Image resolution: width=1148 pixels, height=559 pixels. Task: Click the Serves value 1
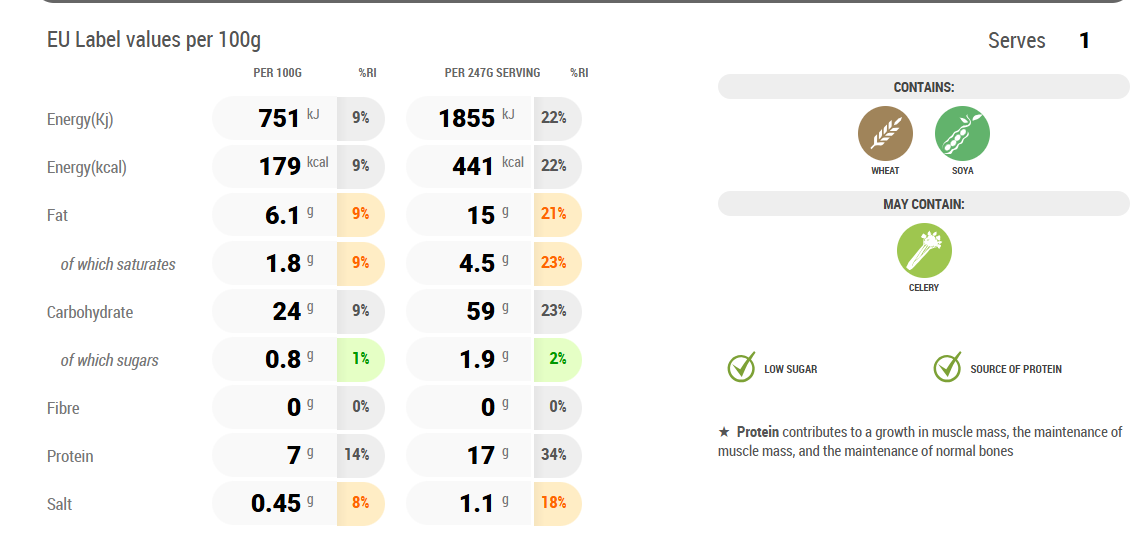click(1084, 41)
